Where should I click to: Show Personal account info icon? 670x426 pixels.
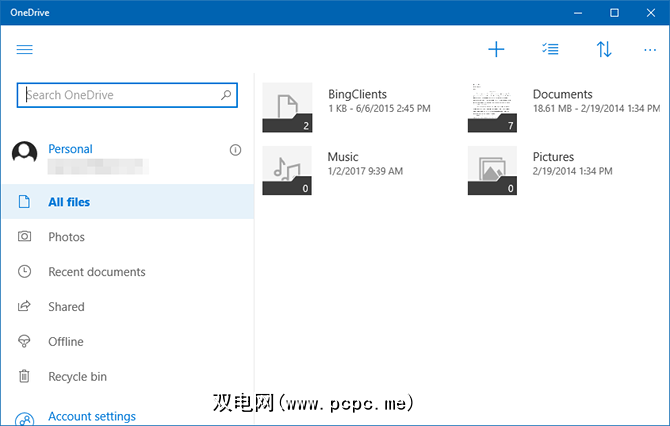(x=235, y=150)
